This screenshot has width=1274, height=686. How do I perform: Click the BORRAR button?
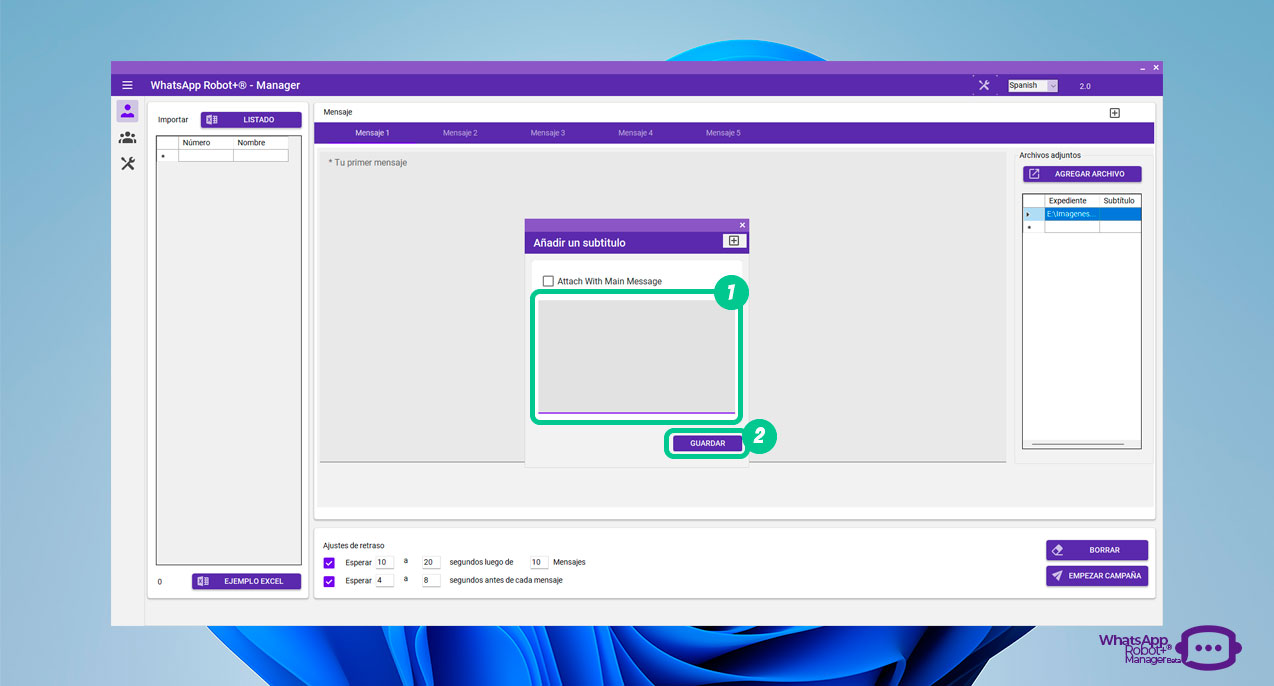(x=1097, y=550)
